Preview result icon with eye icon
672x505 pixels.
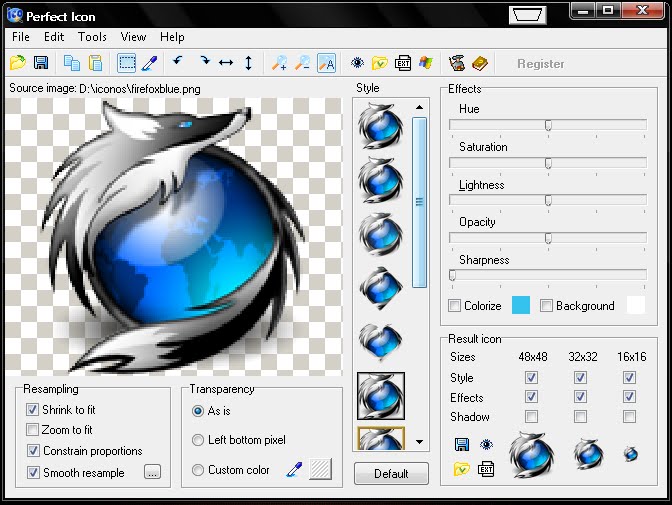tap(486, 445)
